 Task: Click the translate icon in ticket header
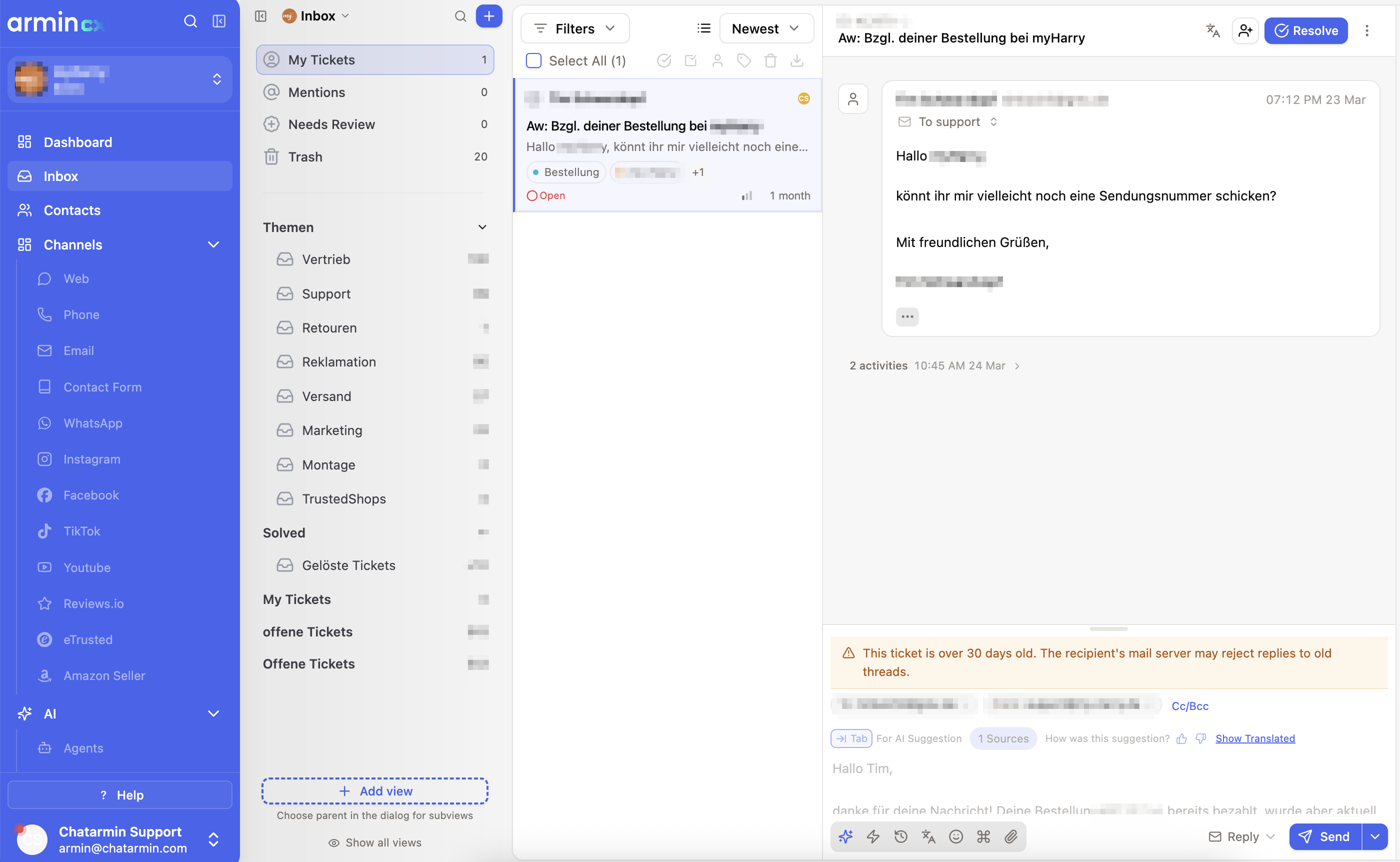[x=1212, y=30]
